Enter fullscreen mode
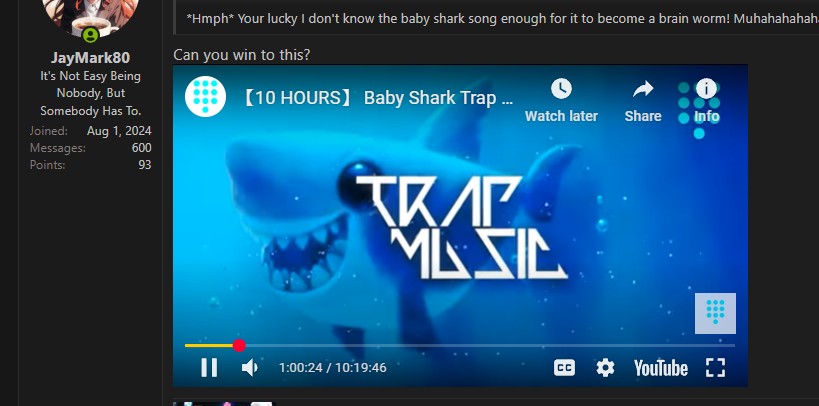The width and height of the screenshot is (819, 406). (716, 367)
